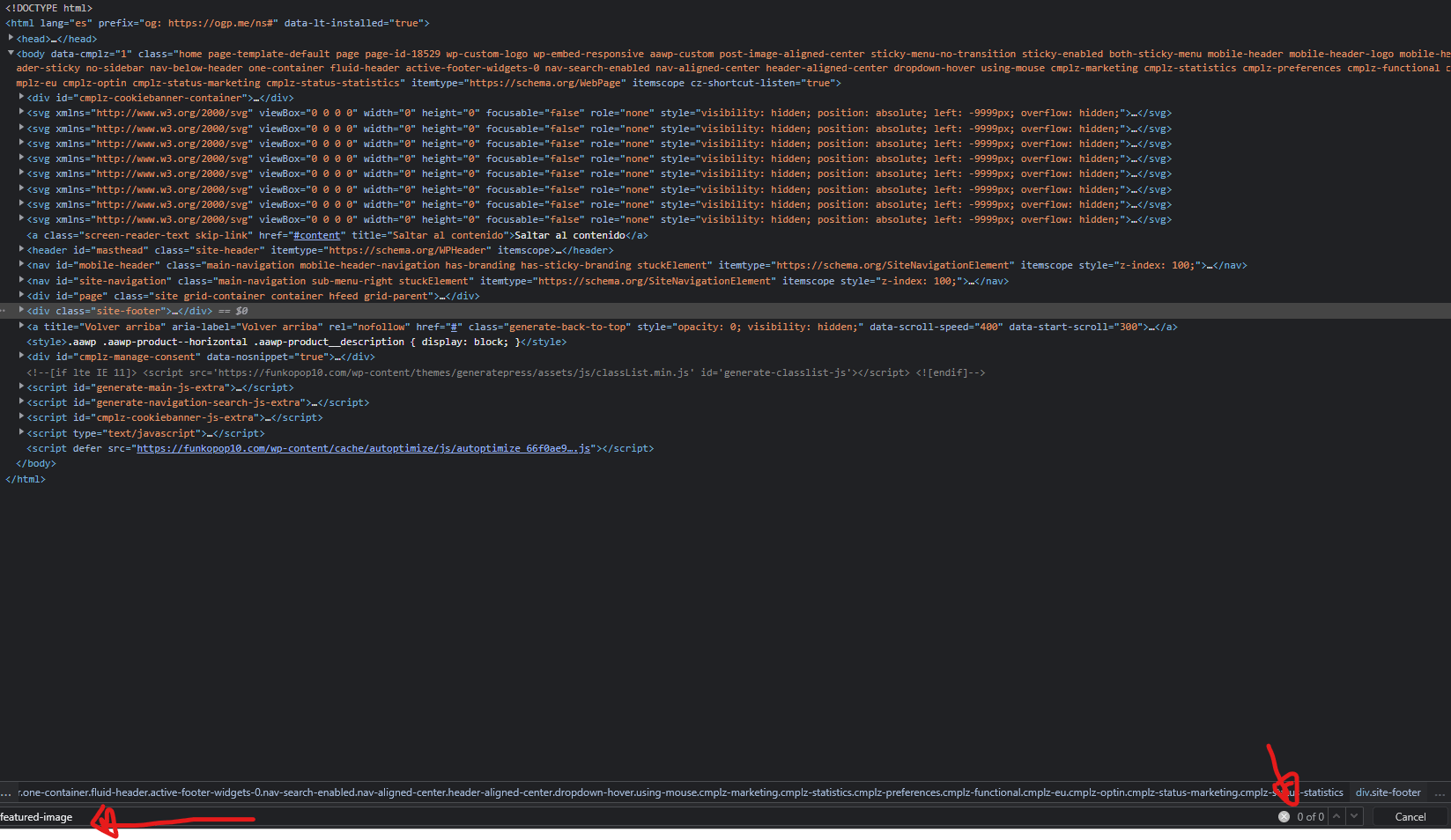1451x840 pixels.
Task: Expand the head element node
Action: [x=11, y=38]
